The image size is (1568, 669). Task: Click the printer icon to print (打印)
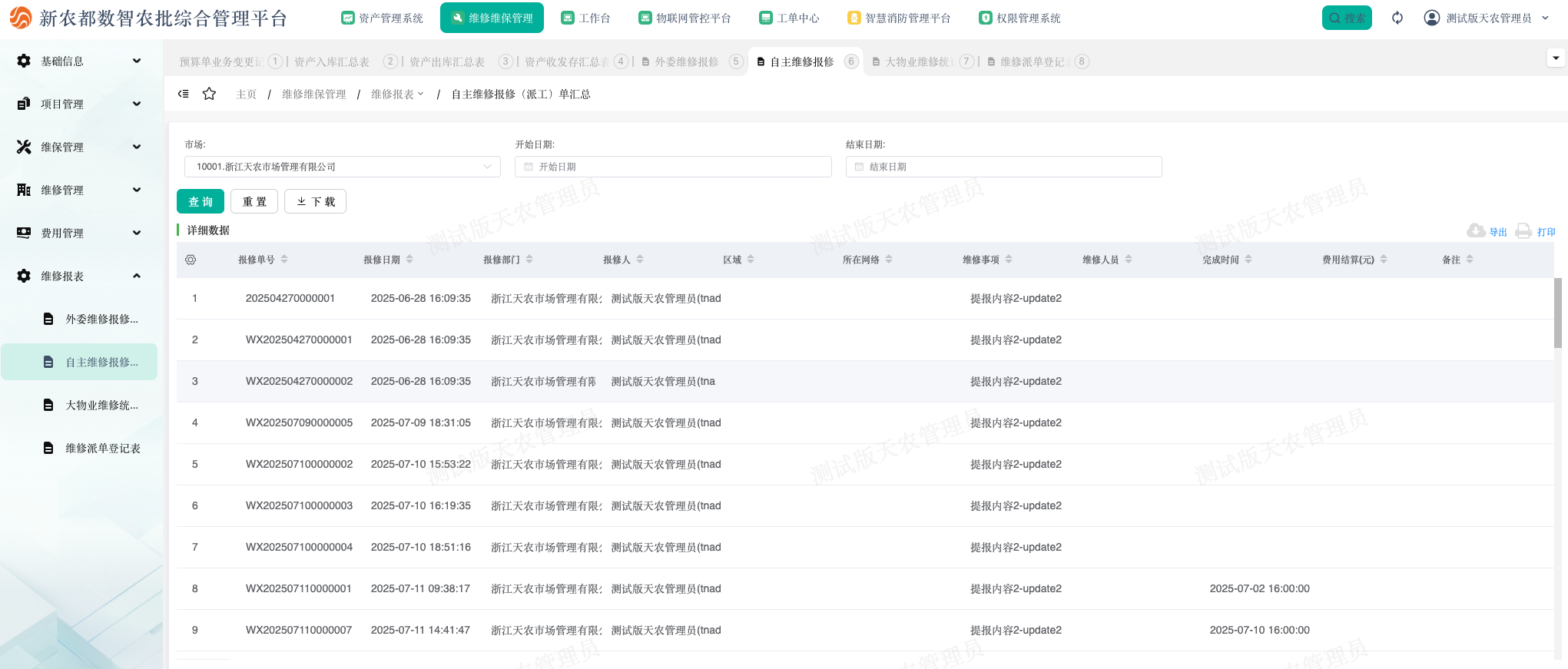point(1523,231)
